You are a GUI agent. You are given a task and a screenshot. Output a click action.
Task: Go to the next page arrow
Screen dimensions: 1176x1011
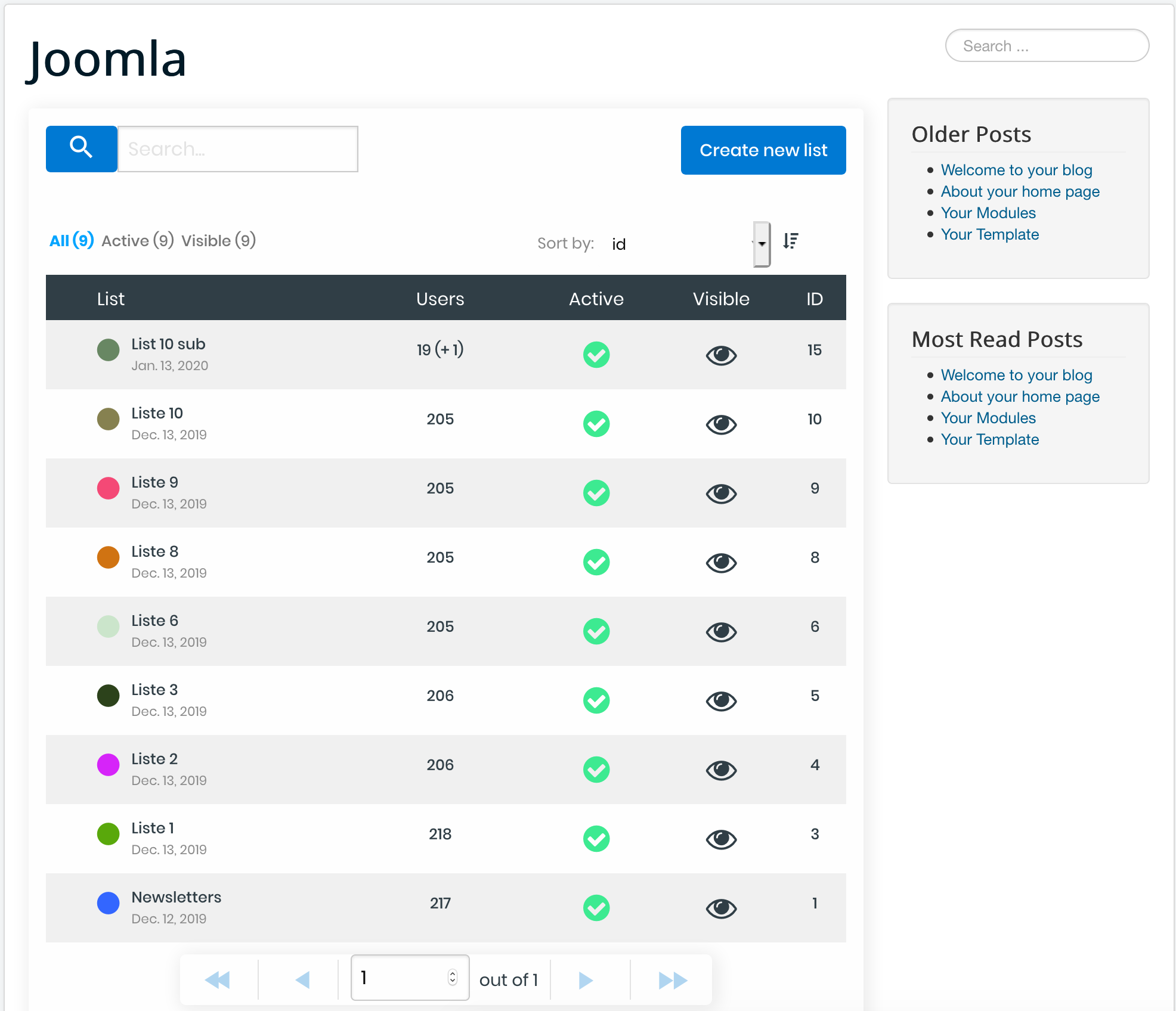[586, 980]
